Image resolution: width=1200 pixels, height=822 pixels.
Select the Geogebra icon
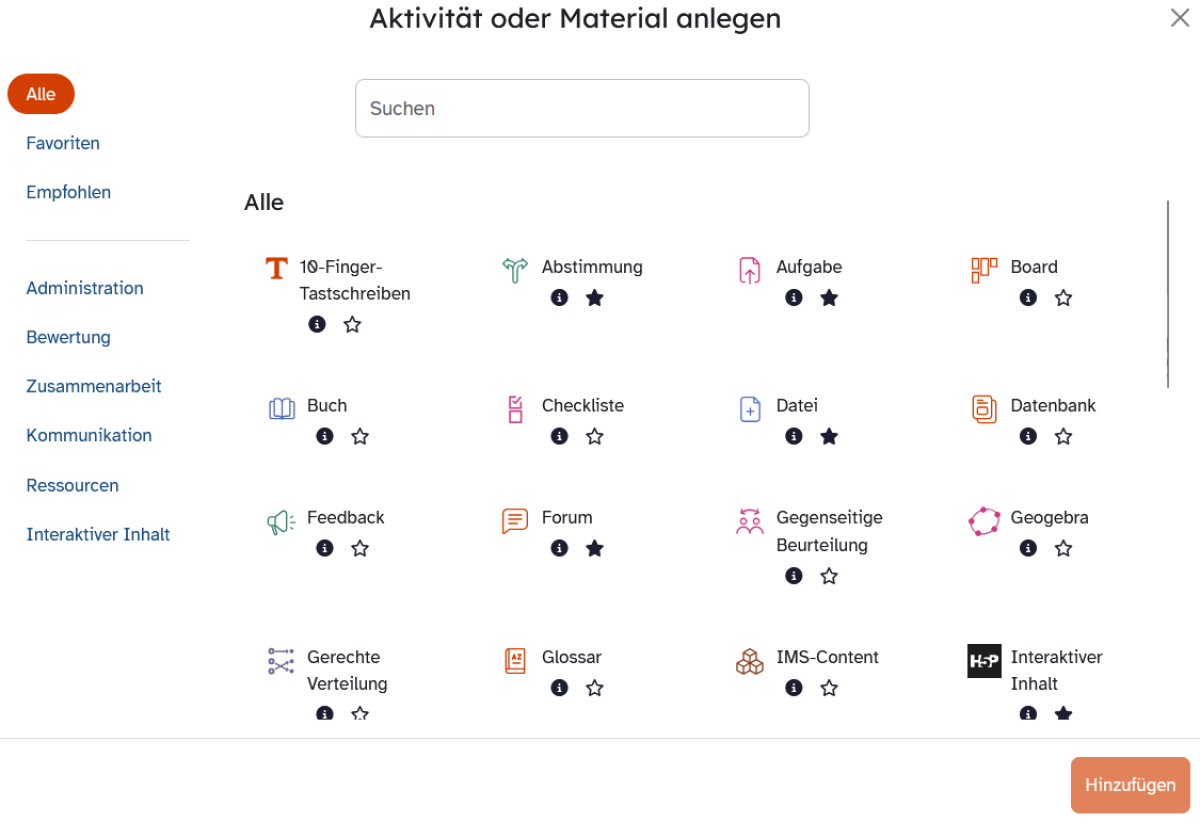click(x=984, y=521)
